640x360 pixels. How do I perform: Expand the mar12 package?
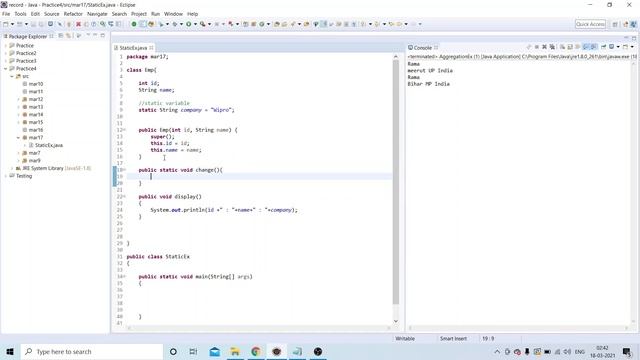18,99
